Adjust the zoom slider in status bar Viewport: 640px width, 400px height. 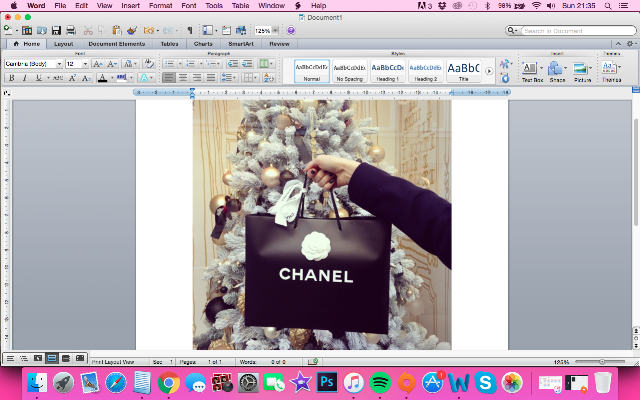click(602, 362)
